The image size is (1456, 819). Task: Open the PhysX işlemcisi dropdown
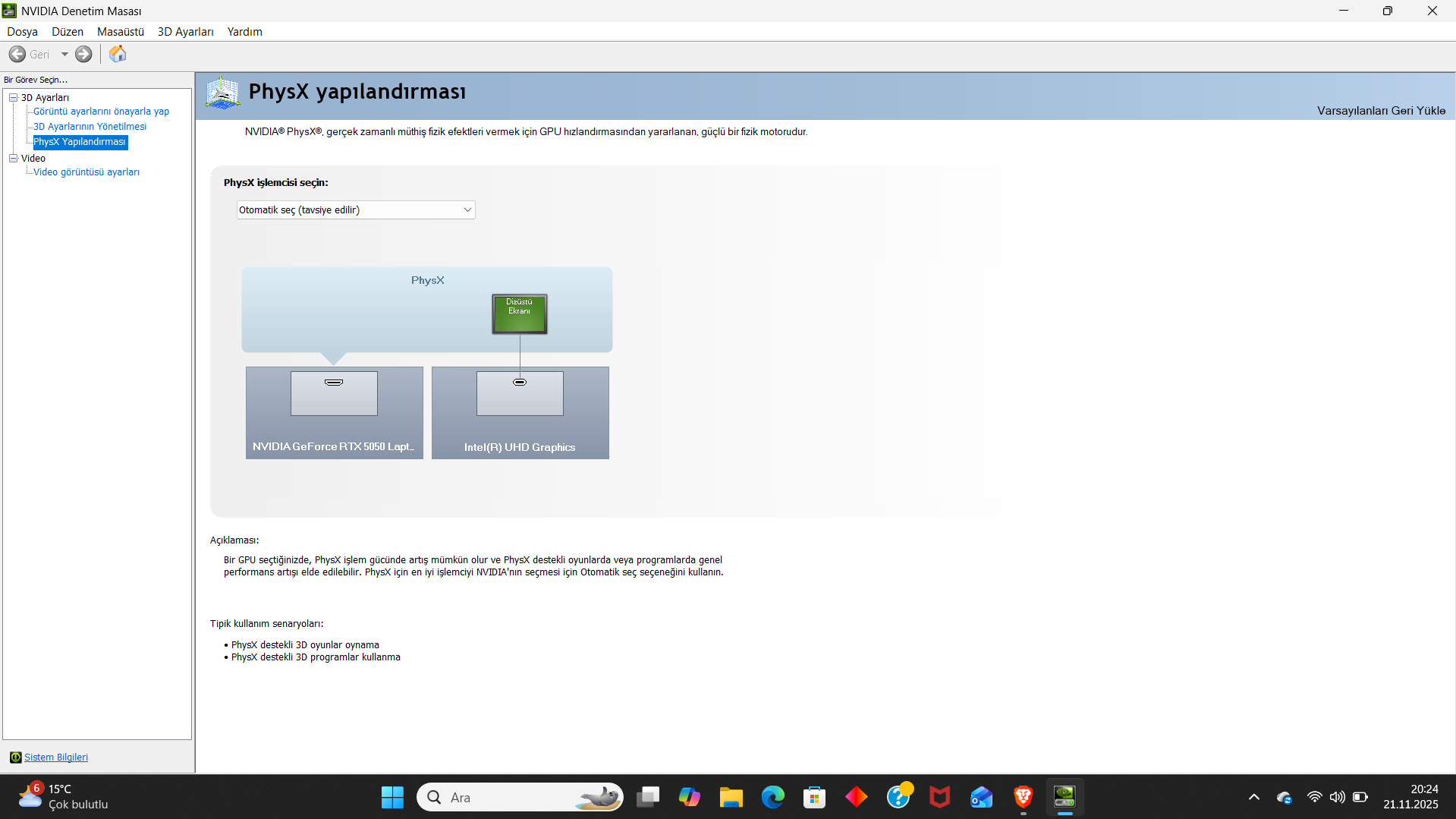tap(356, 209)
